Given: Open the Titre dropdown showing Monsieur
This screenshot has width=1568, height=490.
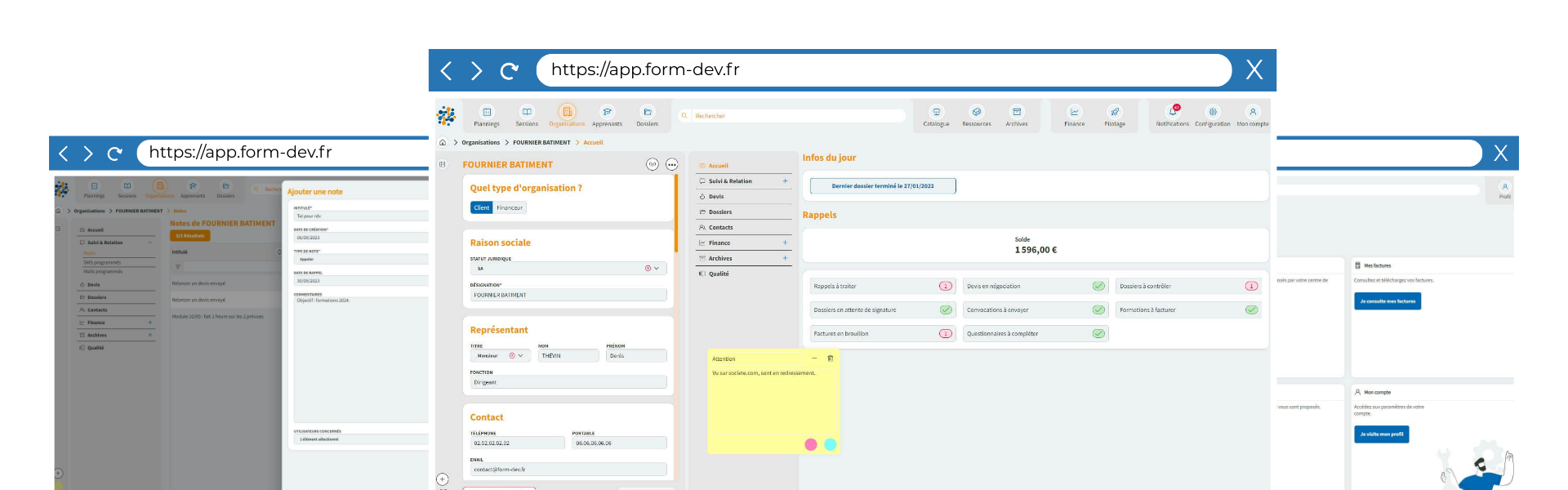Looking at the screenshot, I should pos(520,356).
